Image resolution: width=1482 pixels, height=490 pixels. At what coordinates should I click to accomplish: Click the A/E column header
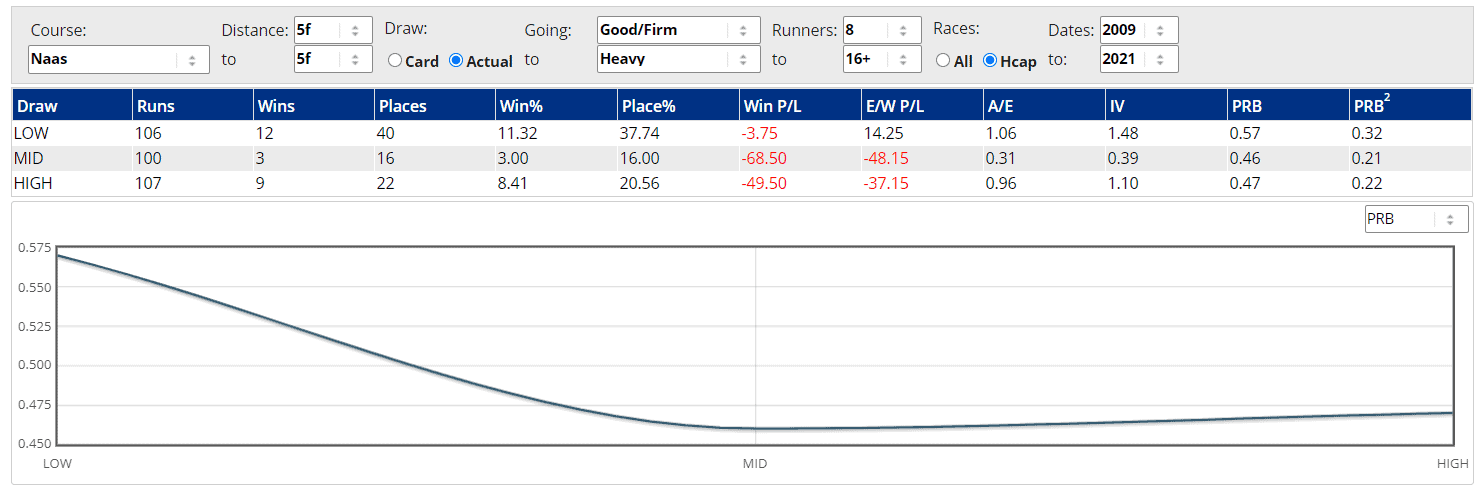click(1000, 105)
